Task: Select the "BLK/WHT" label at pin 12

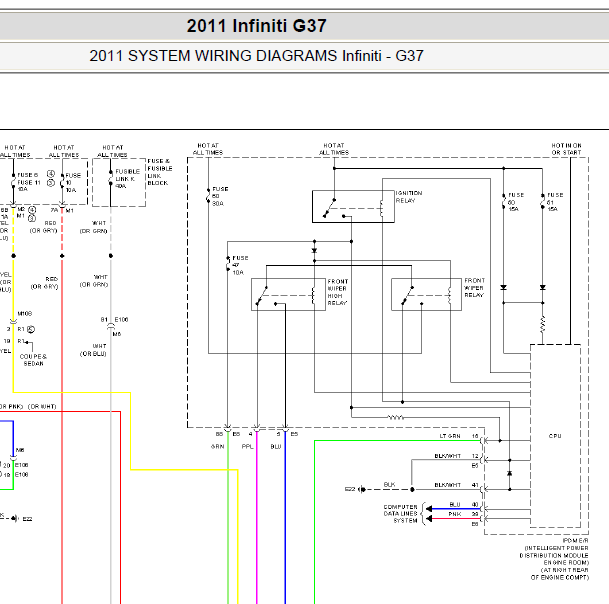Action: (447, 456)
